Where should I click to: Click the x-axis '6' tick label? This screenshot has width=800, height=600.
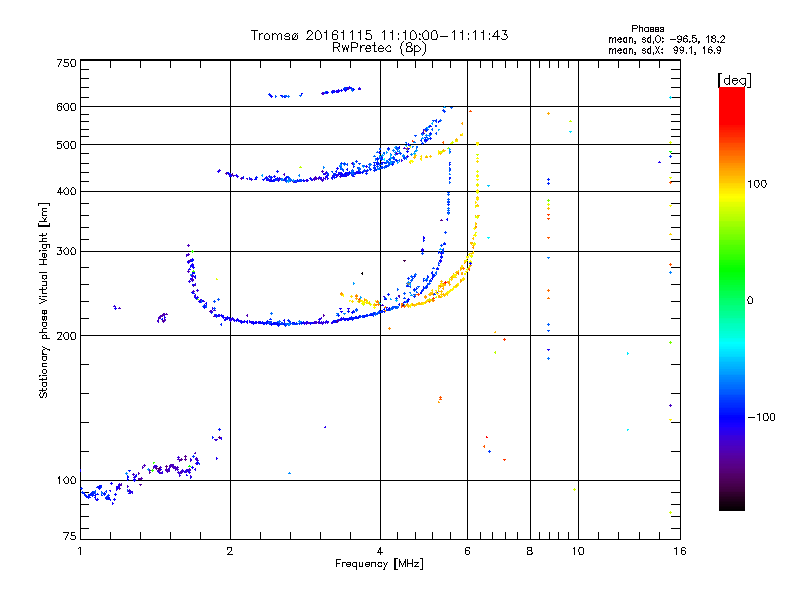coord(467,551)
